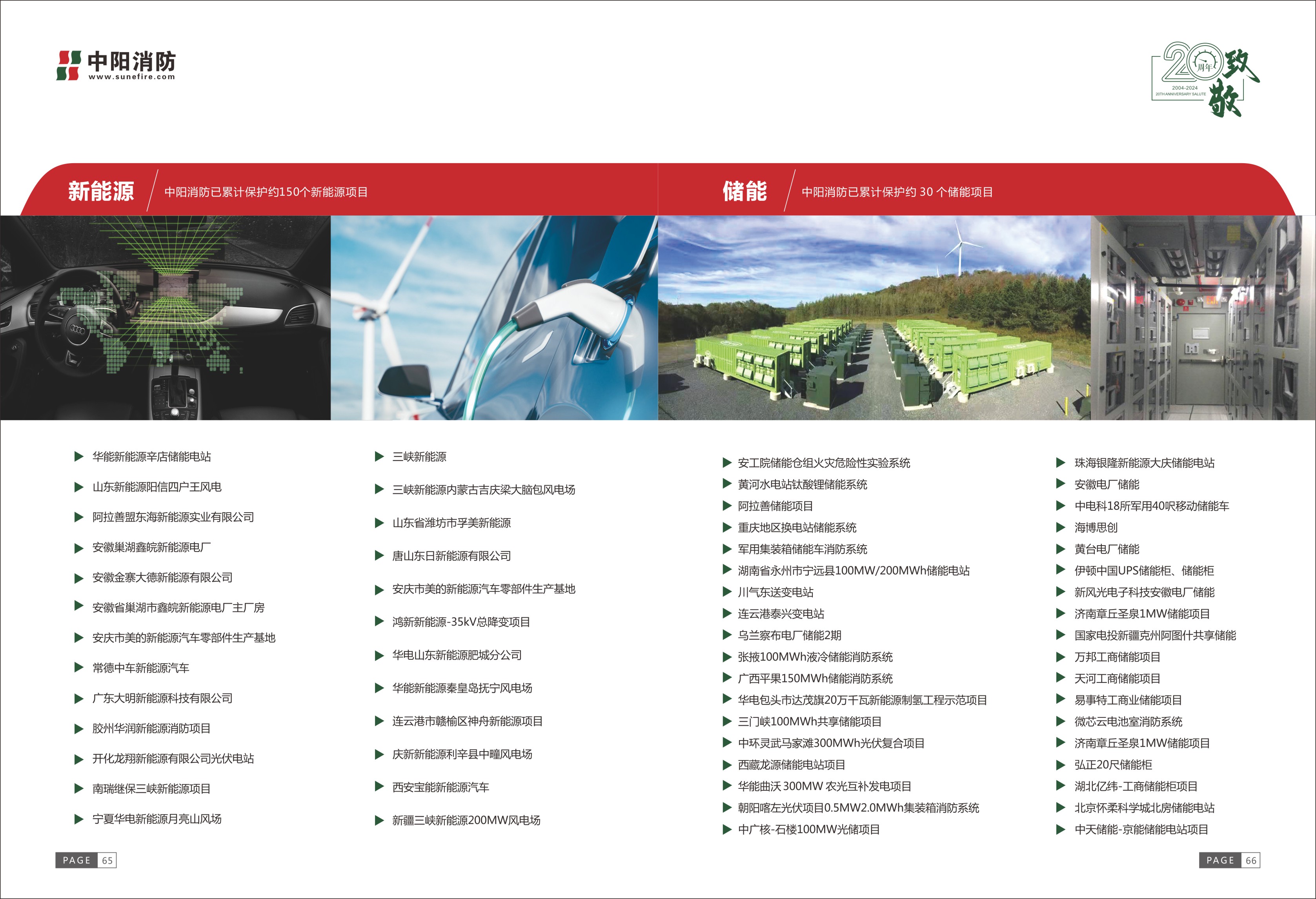The height and width of the screenshot is (899, 1316).
Task: Click the arrow bullet beside 宁夏华电新能源月亮山风场
Action: tap(79, 819)
